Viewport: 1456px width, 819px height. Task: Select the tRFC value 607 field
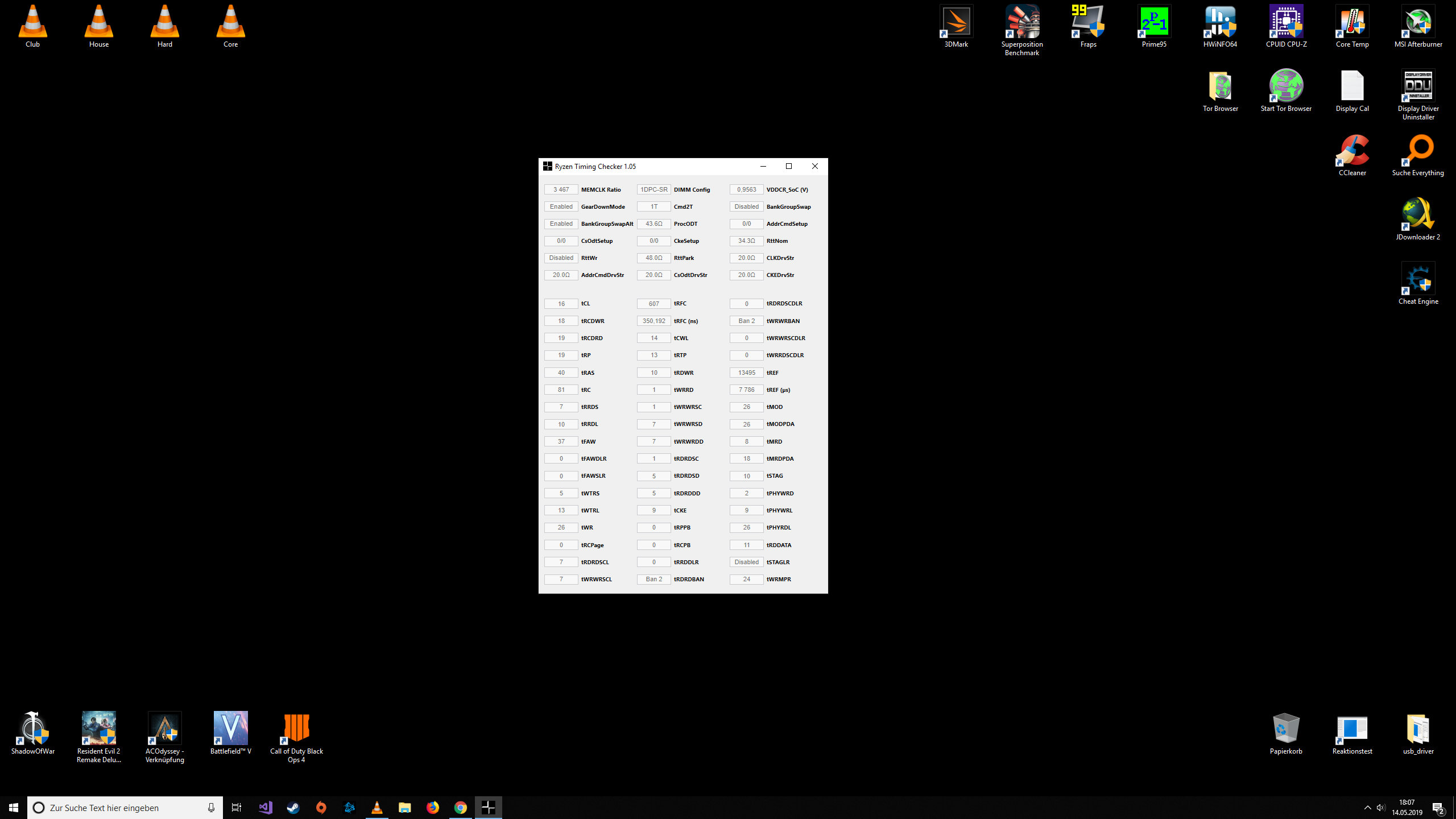coord(653,304)
